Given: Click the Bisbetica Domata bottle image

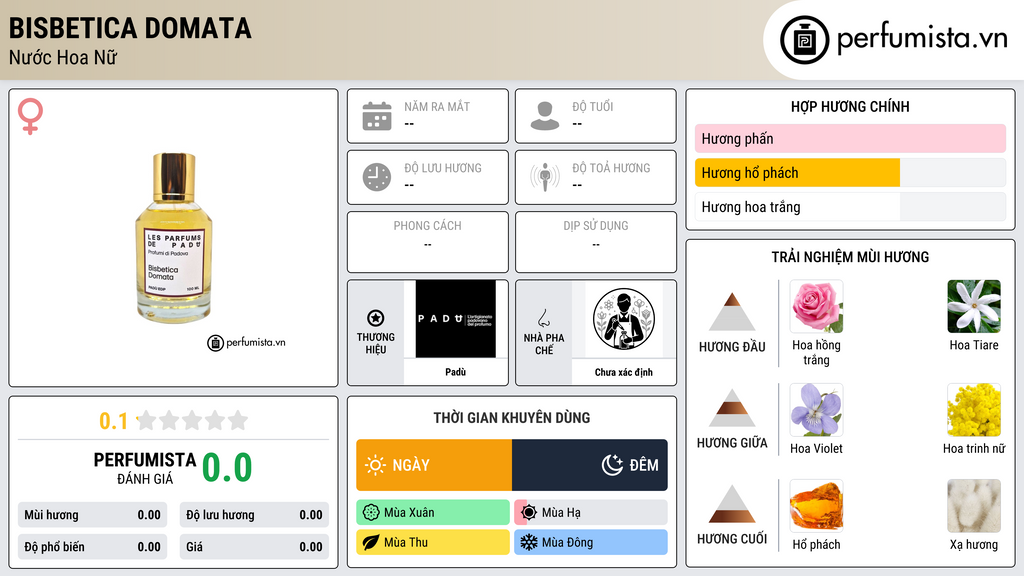Looking at the screenshot, I should click(x=174, y=238).
